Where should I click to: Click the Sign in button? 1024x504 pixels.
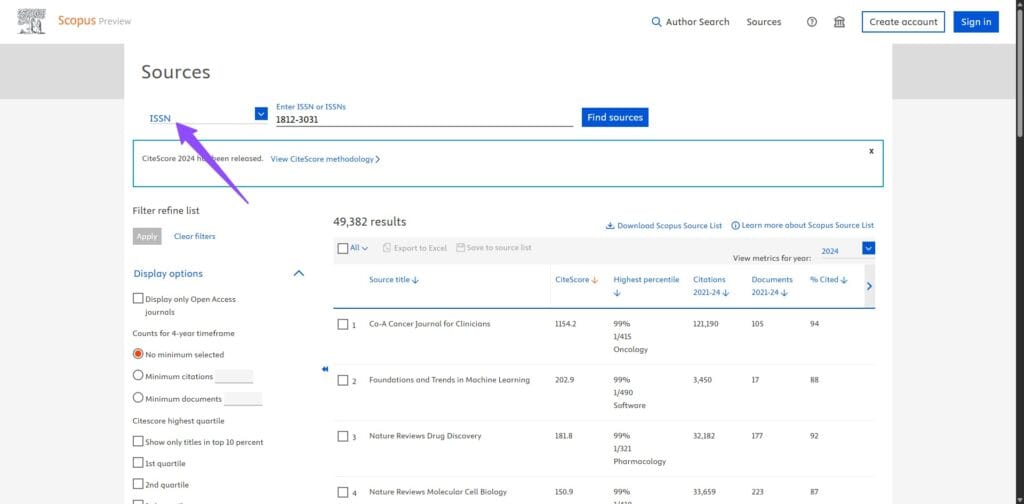click(976, 22)
